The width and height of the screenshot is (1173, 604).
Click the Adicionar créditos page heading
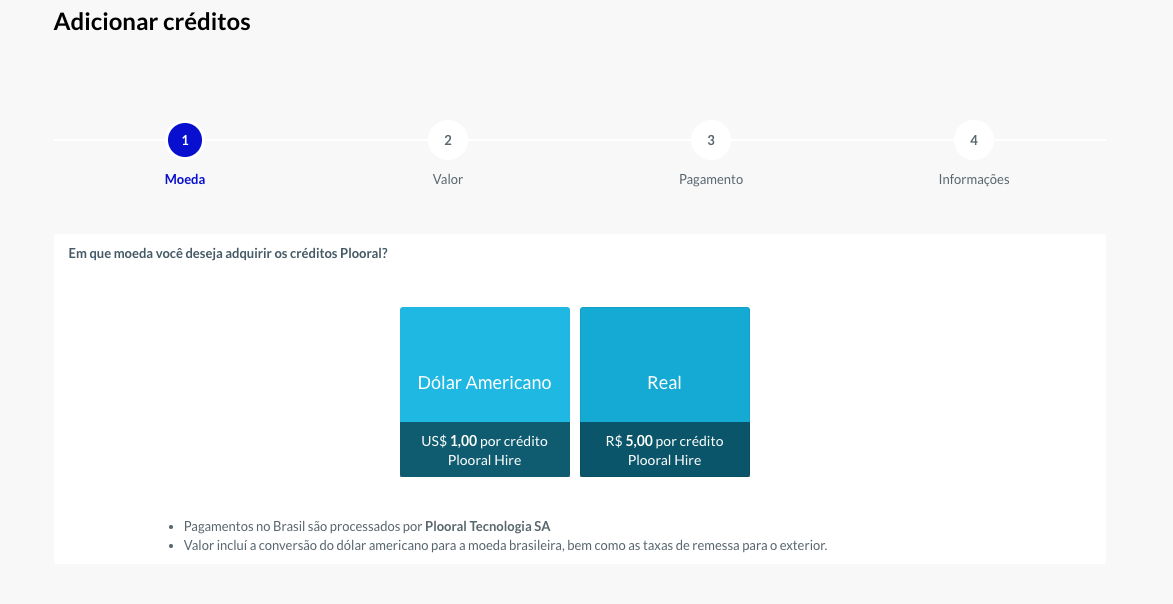tap(152, 22)
